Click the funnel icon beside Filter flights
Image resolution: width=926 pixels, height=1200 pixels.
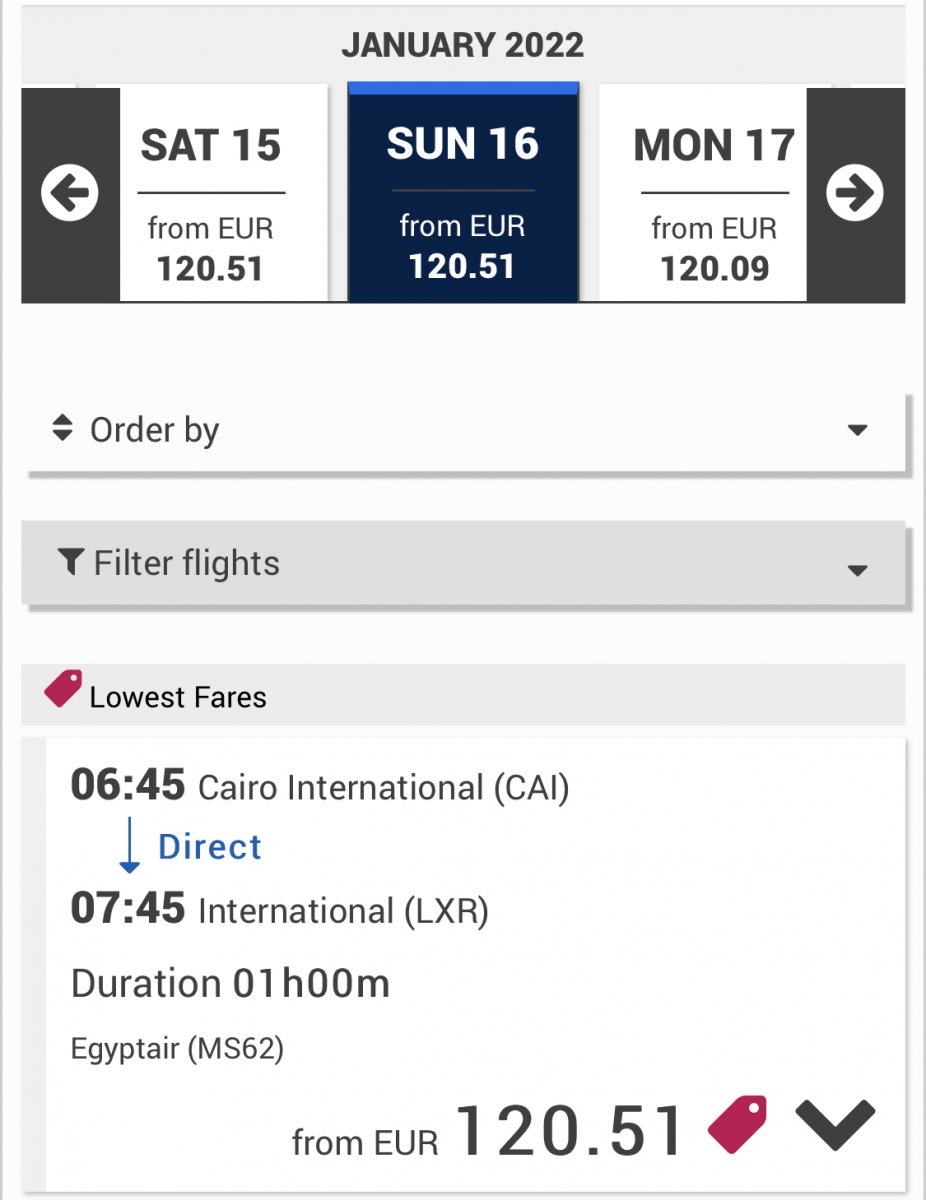pyautogui.click(x=70, y=562)
